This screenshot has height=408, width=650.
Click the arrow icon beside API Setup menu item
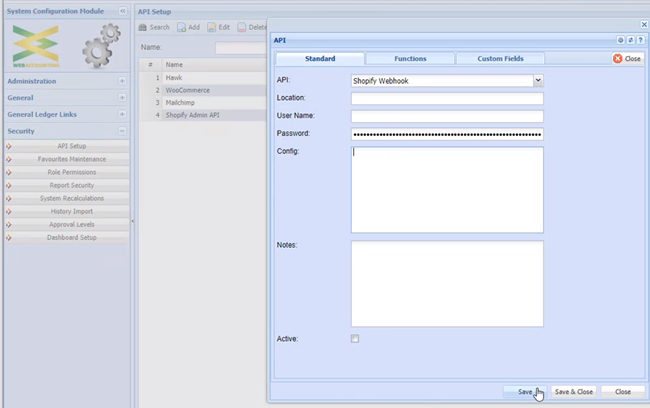point(8,146)
